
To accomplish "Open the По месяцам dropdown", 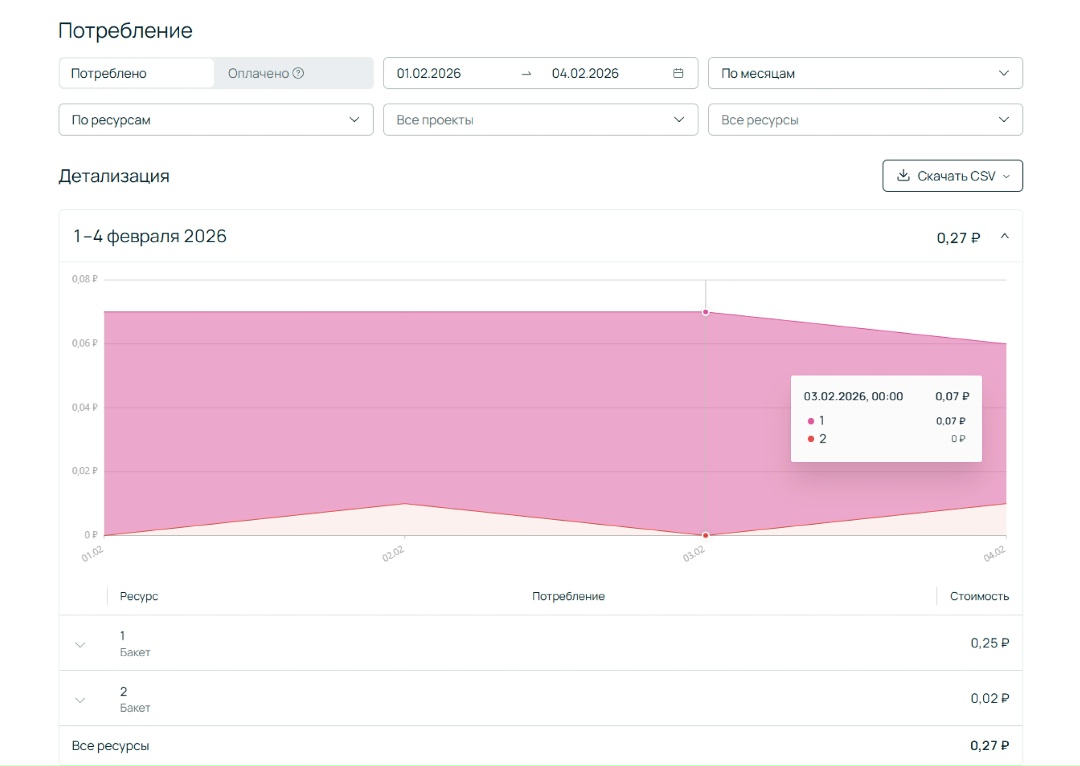I will [x=865, y=73].
